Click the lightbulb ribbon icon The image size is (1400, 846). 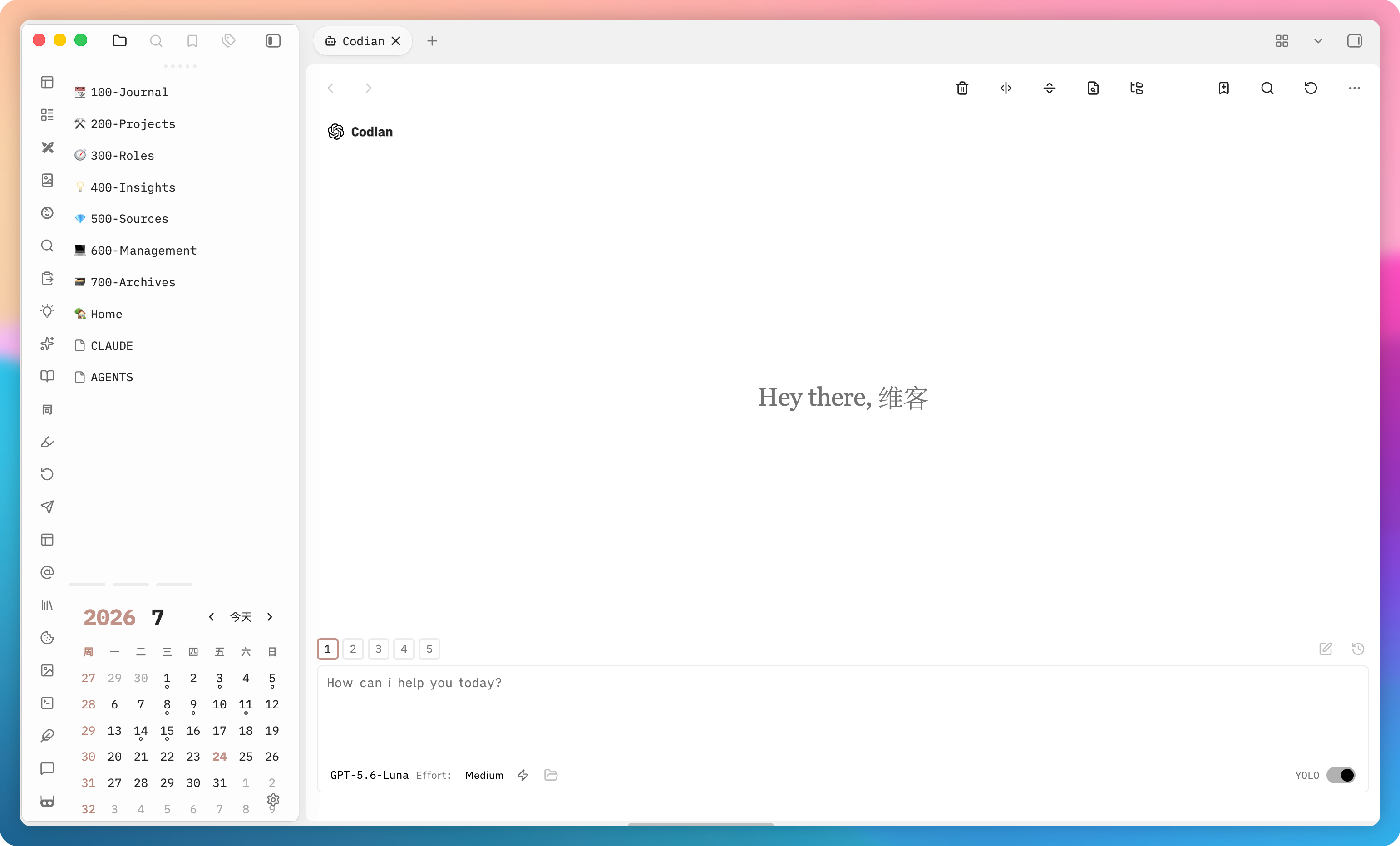pyautogui.click(x=47, y=311)
